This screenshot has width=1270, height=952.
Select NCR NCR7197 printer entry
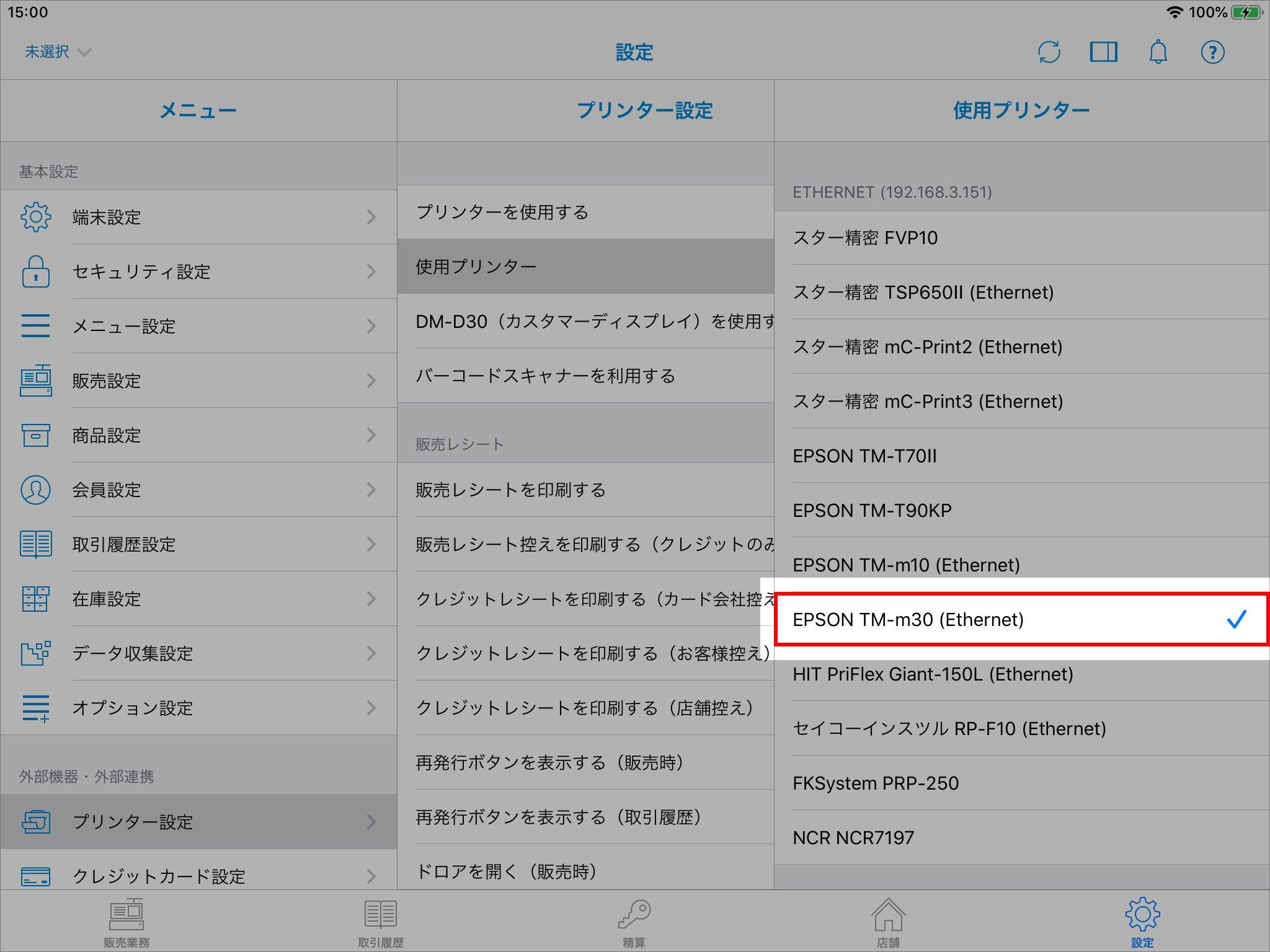coord(853,837)
